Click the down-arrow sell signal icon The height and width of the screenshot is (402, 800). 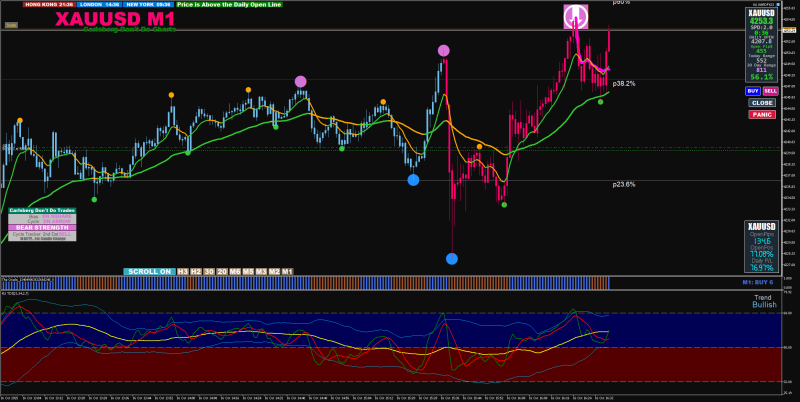(576, 16)
